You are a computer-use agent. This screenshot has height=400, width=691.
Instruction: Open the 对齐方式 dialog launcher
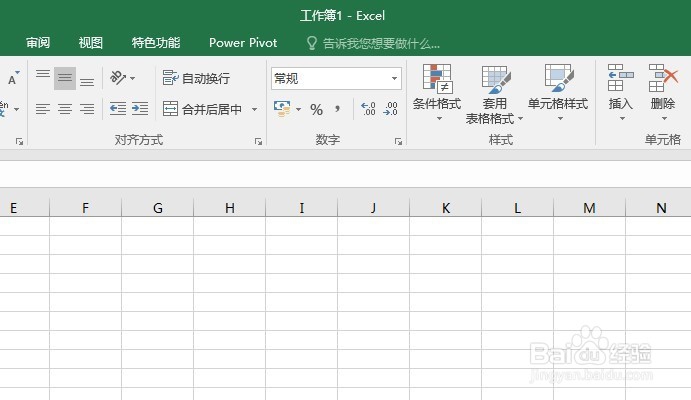tap(258, 141)
